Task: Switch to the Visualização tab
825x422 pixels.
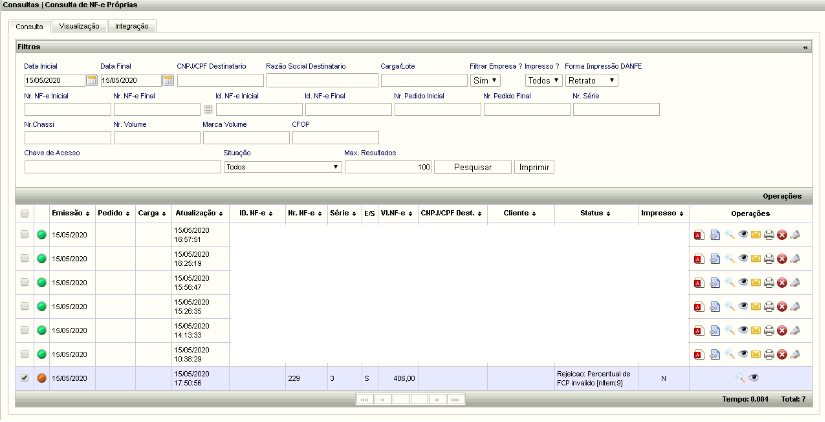Action: (x=79, y=26)
